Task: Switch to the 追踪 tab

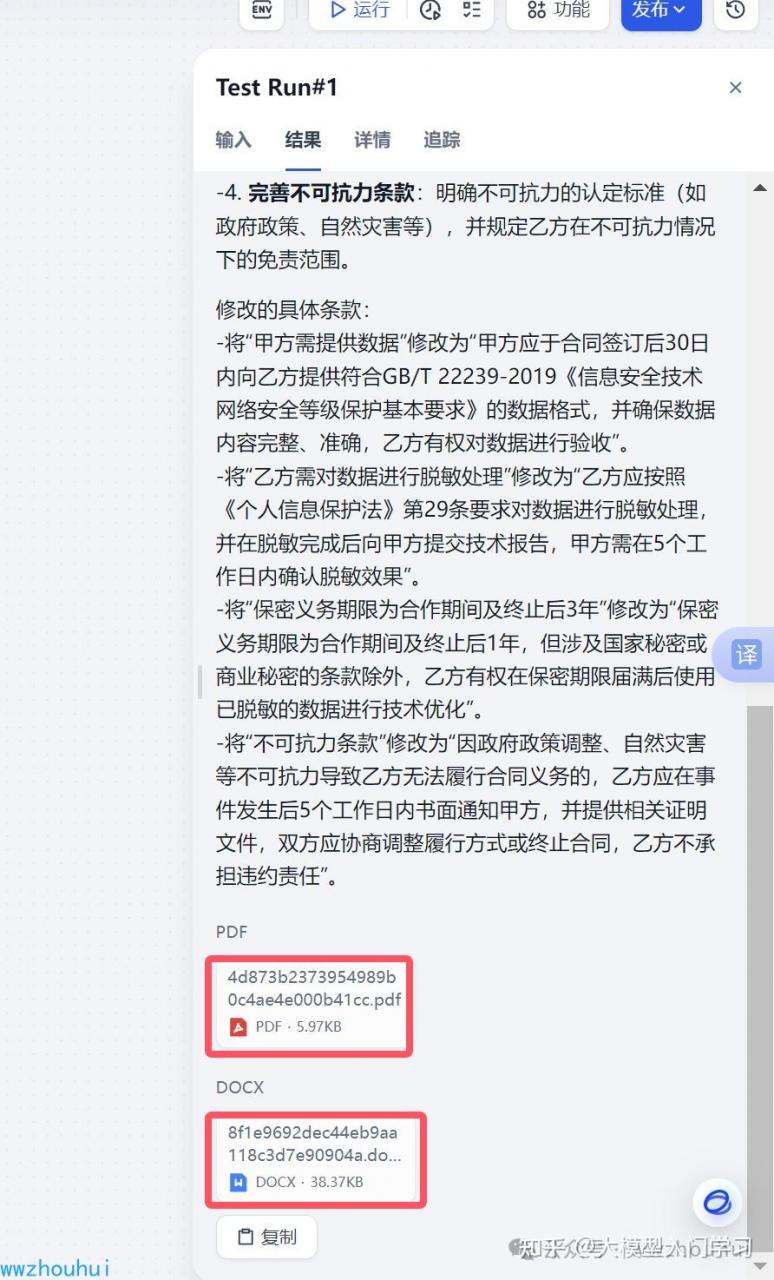Action: point(442,140)
